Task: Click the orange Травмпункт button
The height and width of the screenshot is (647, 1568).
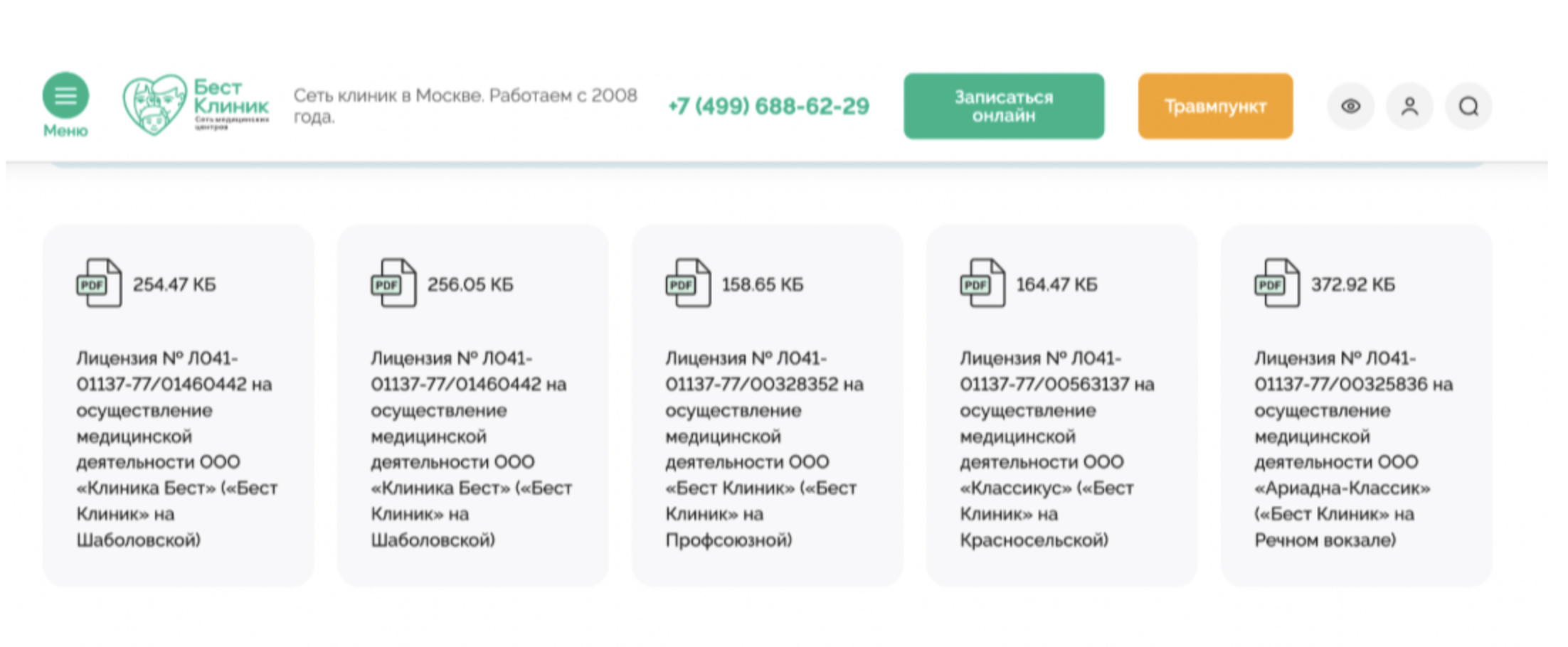Action: pyautogui.click(x=1215, y=106)
